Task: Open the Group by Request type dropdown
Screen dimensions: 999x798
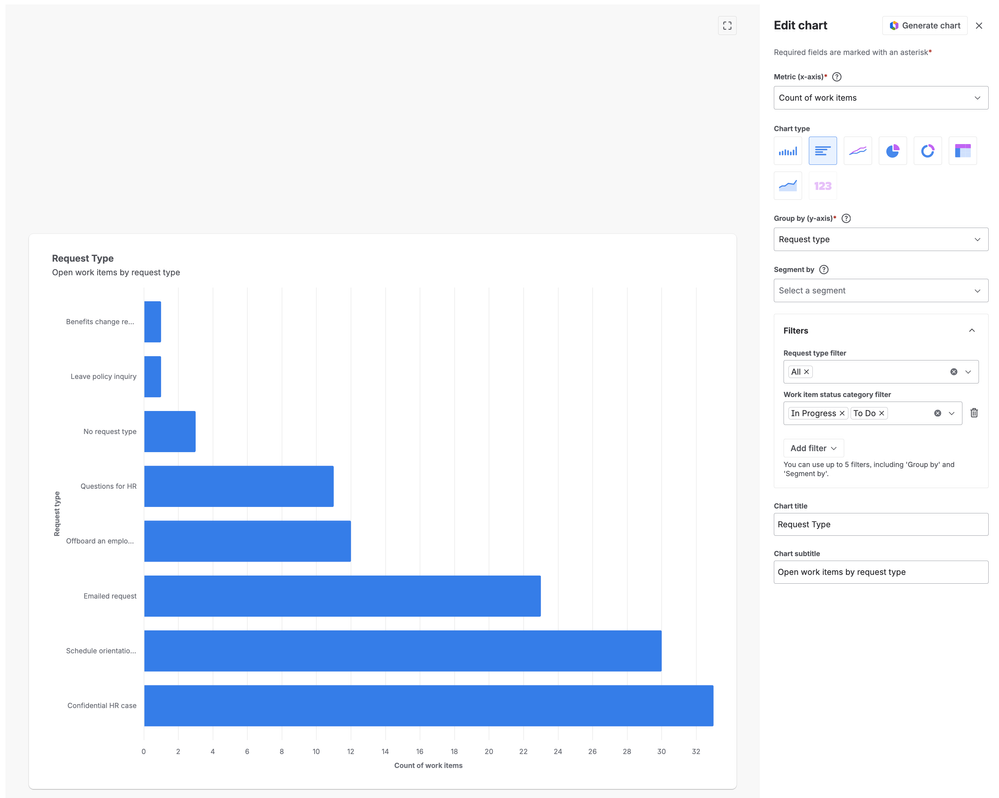Action: pos(881,239)
